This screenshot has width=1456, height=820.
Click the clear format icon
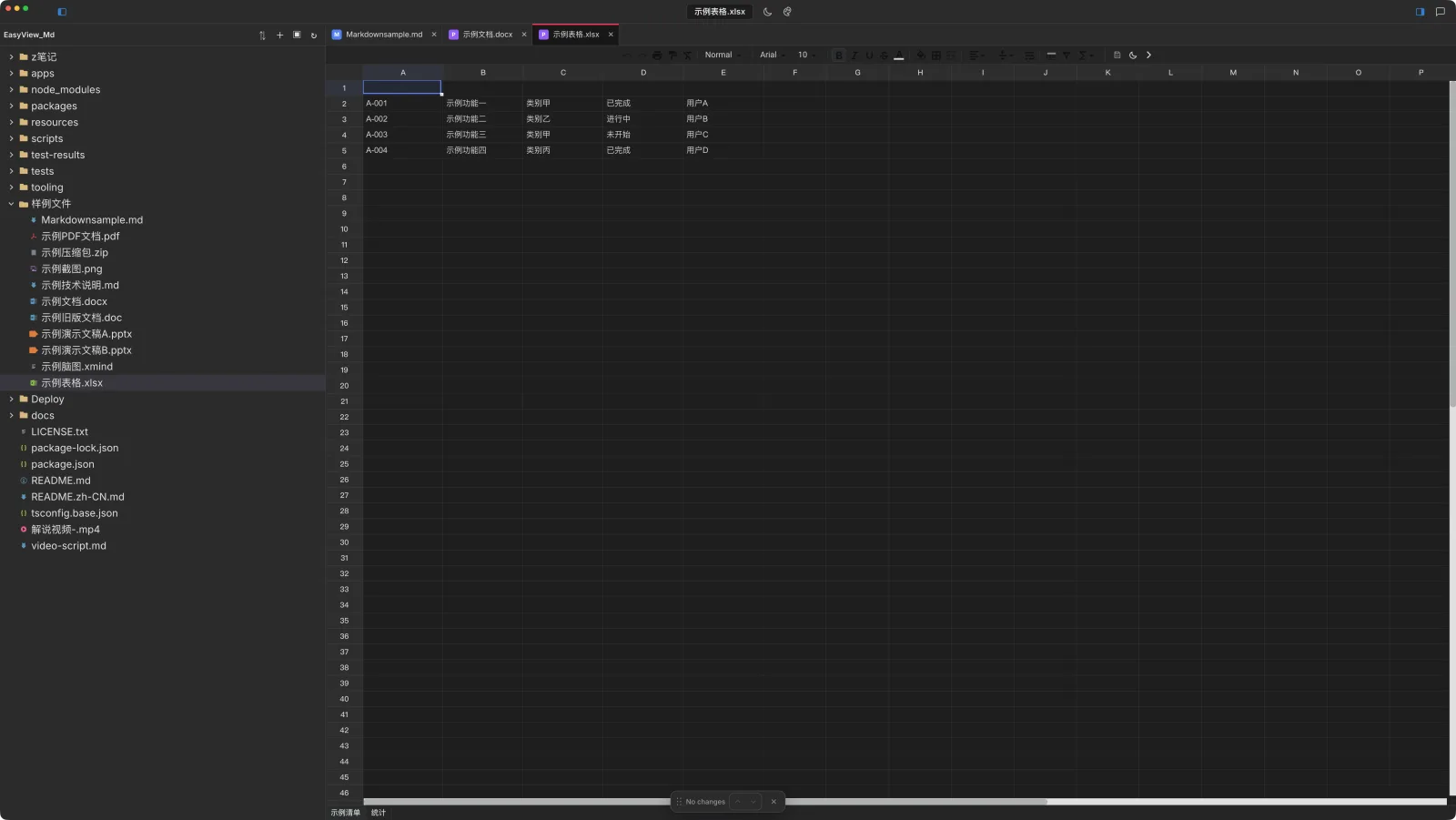(687, 56)
